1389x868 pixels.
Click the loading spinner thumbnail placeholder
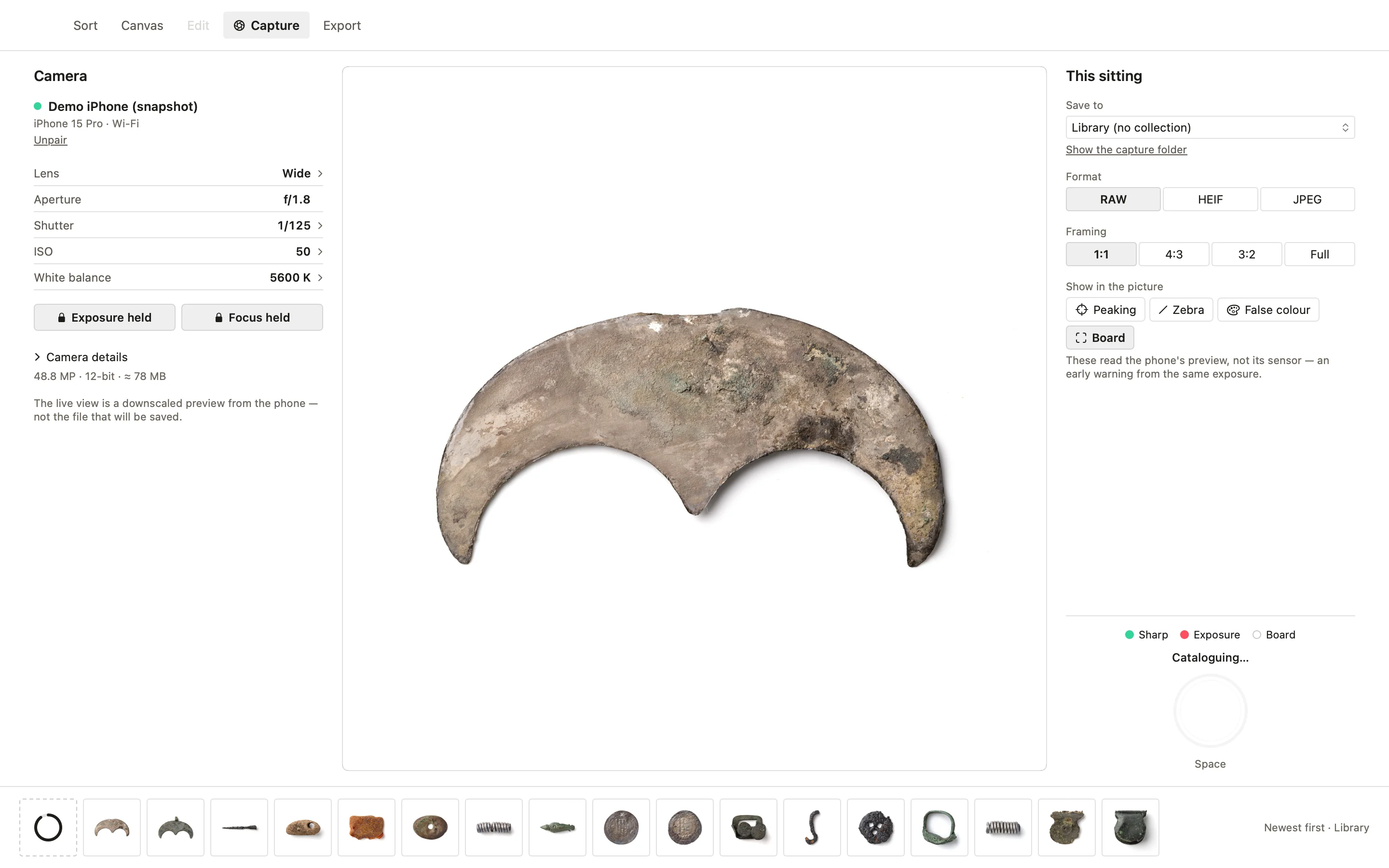48,827
